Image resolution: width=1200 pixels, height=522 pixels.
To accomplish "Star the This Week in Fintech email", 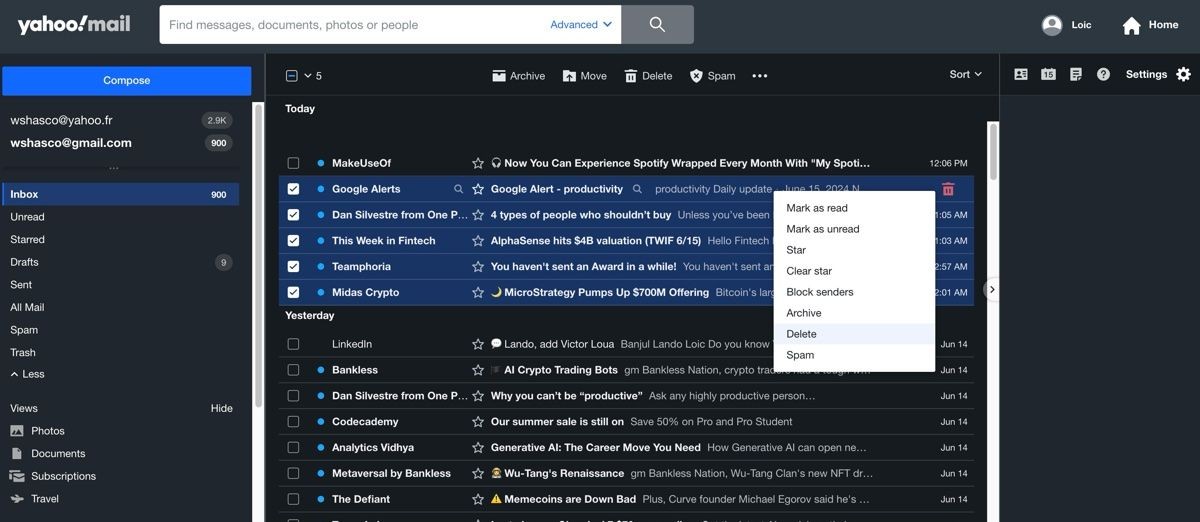I will (x=478, y=241).
